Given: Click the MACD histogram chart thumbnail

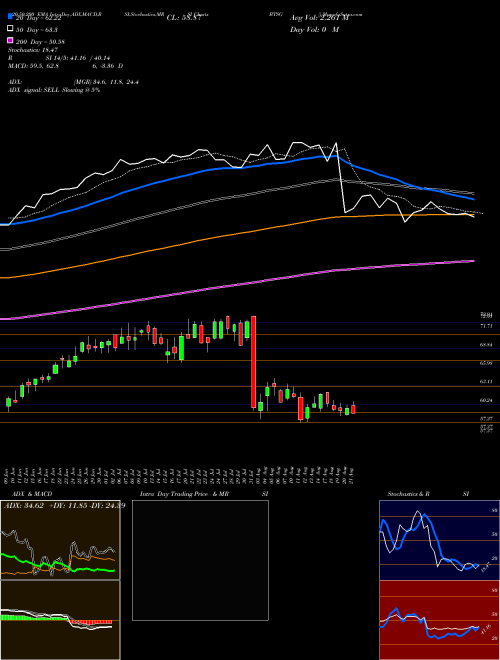Looking at the screenshot, I should 60,620.
